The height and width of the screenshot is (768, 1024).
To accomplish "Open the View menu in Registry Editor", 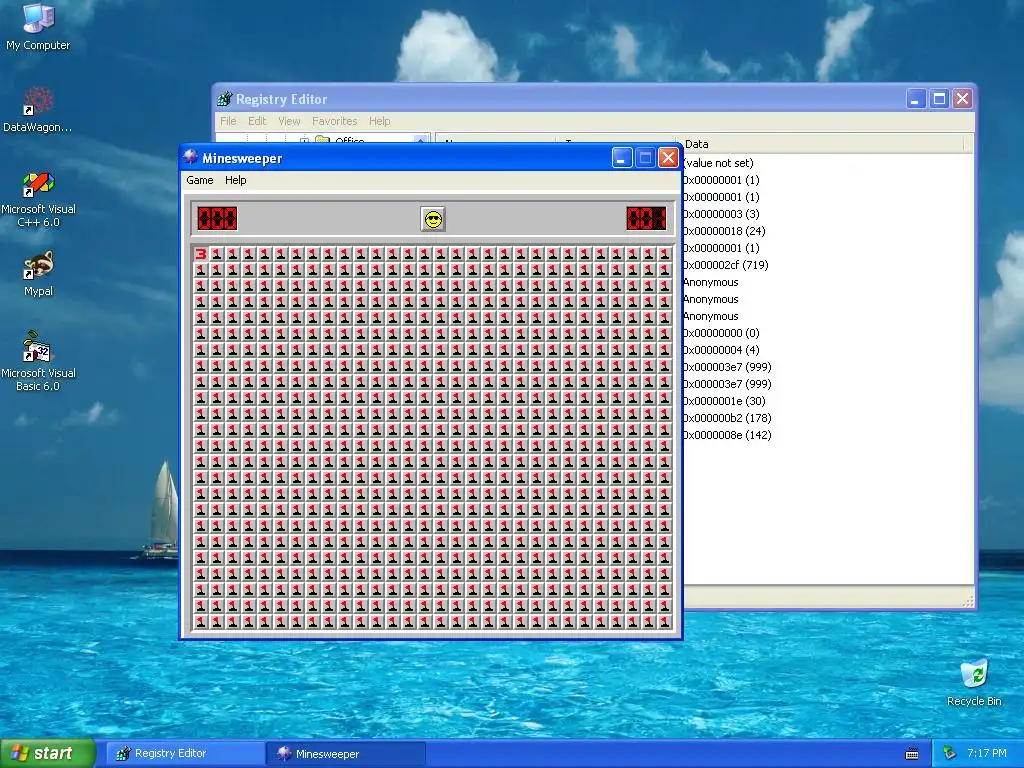I will coord(289,121).
